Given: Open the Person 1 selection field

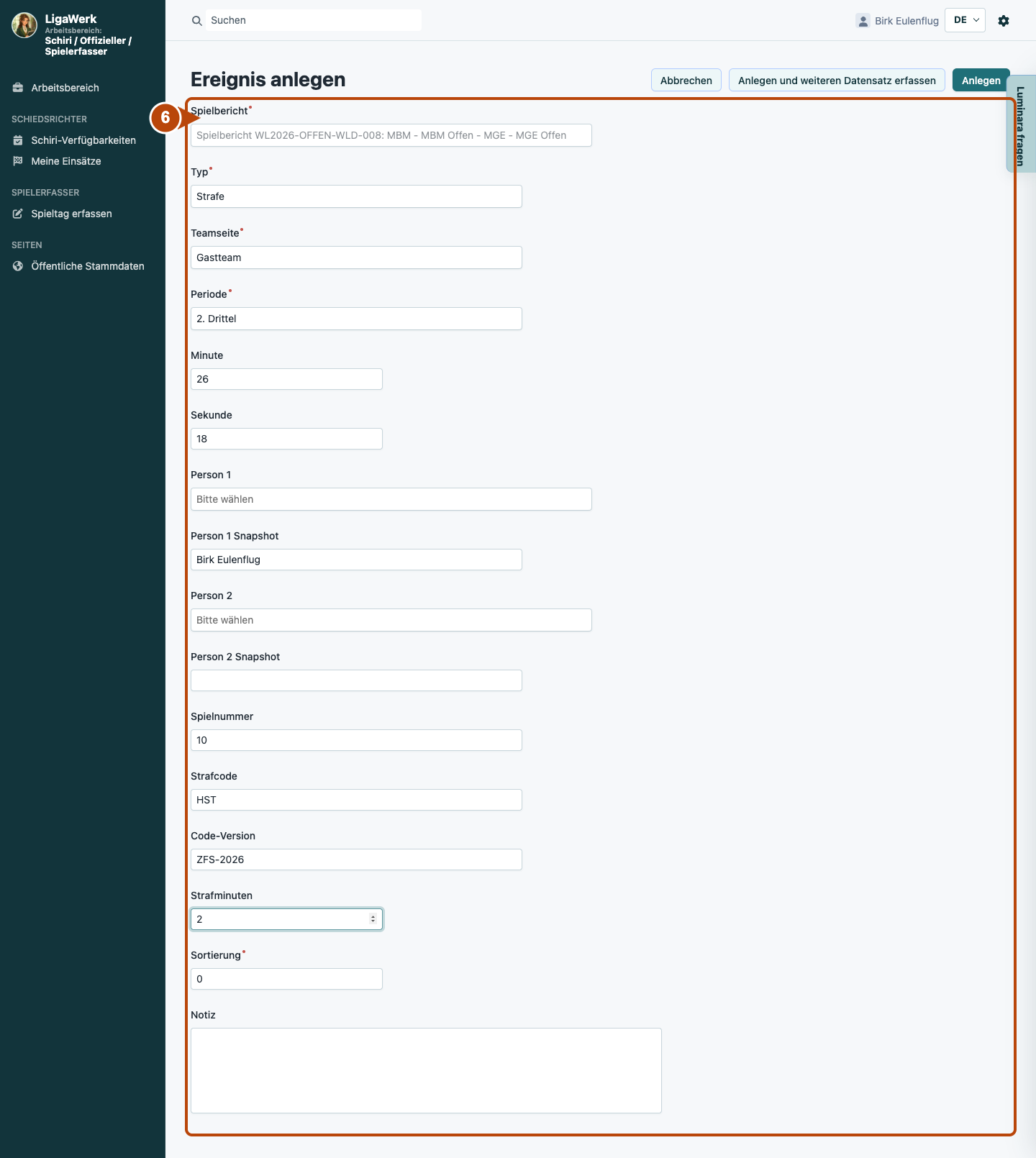Looking at the screenshot, I should (x=391, y=499).
